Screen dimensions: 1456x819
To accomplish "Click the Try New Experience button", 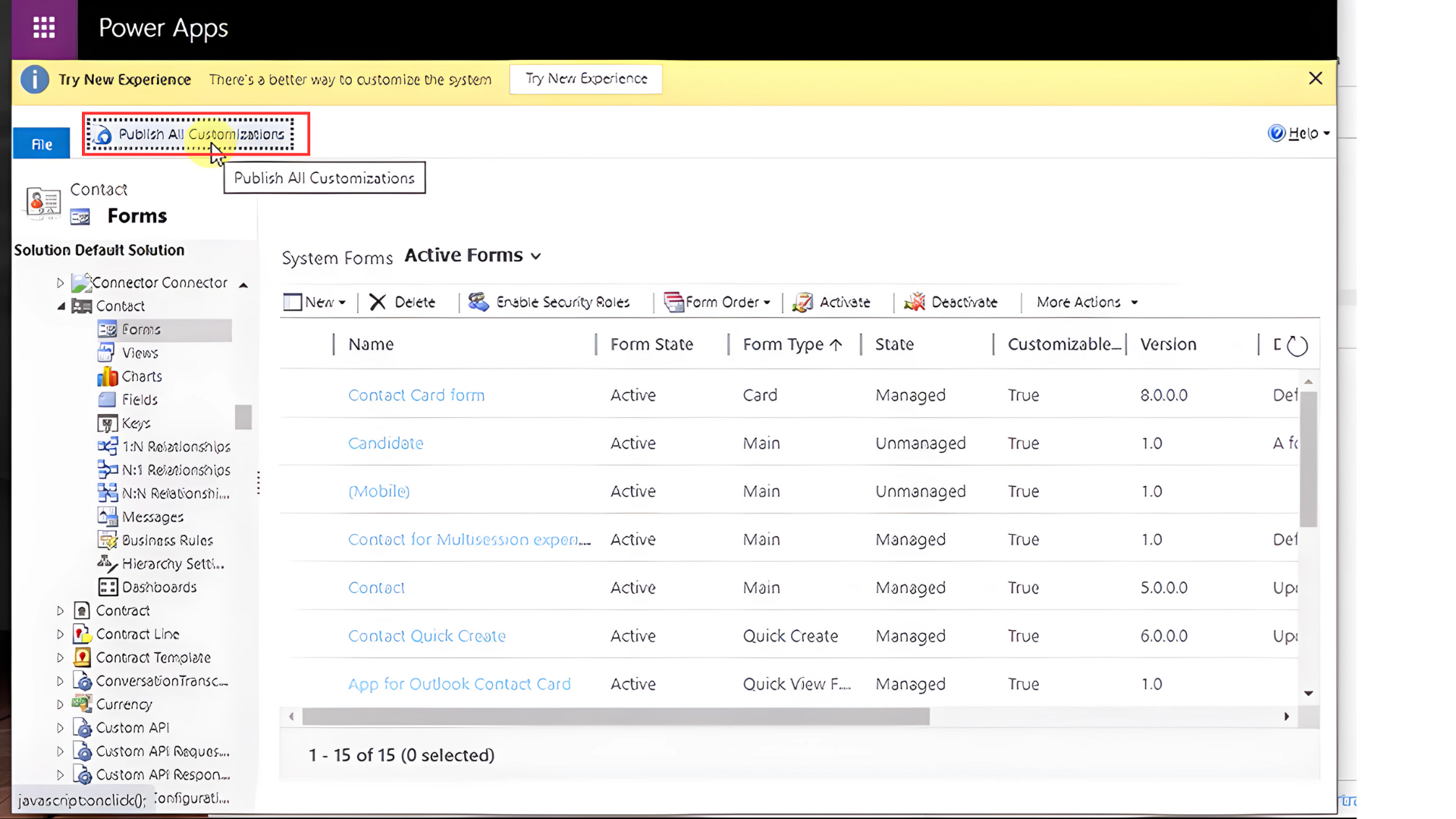I will [586, 79].
